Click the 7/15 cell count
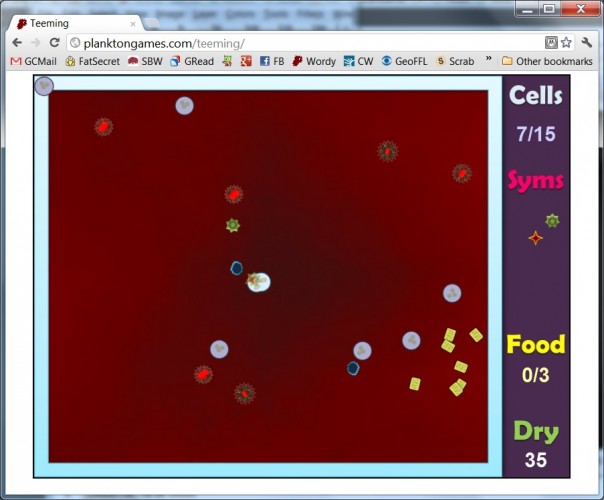 [536, 134]
